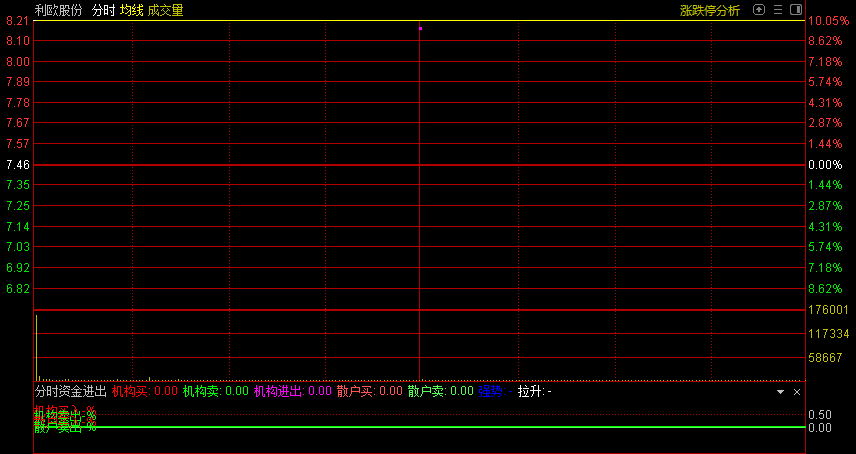Open the three-line list menu icon
The image size is (856, 454).
tap(778, 10)
